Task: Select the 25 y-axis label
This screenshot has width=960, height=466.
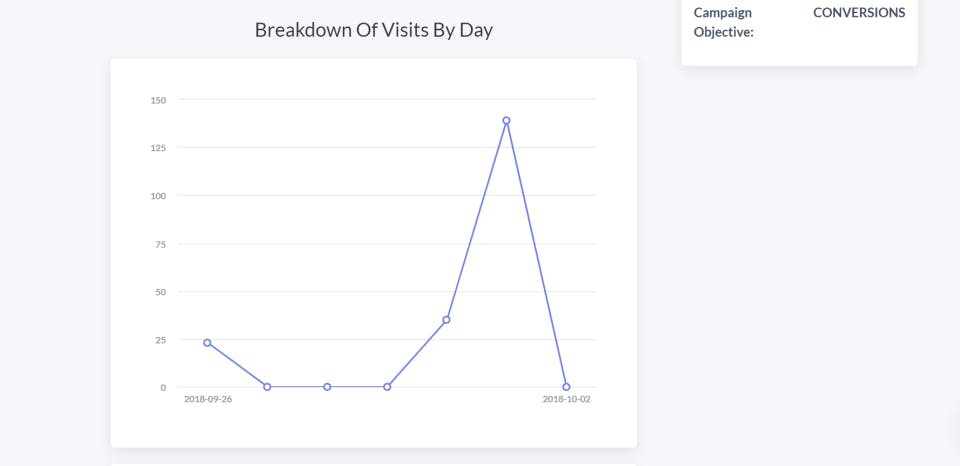Action: [160, 340]
